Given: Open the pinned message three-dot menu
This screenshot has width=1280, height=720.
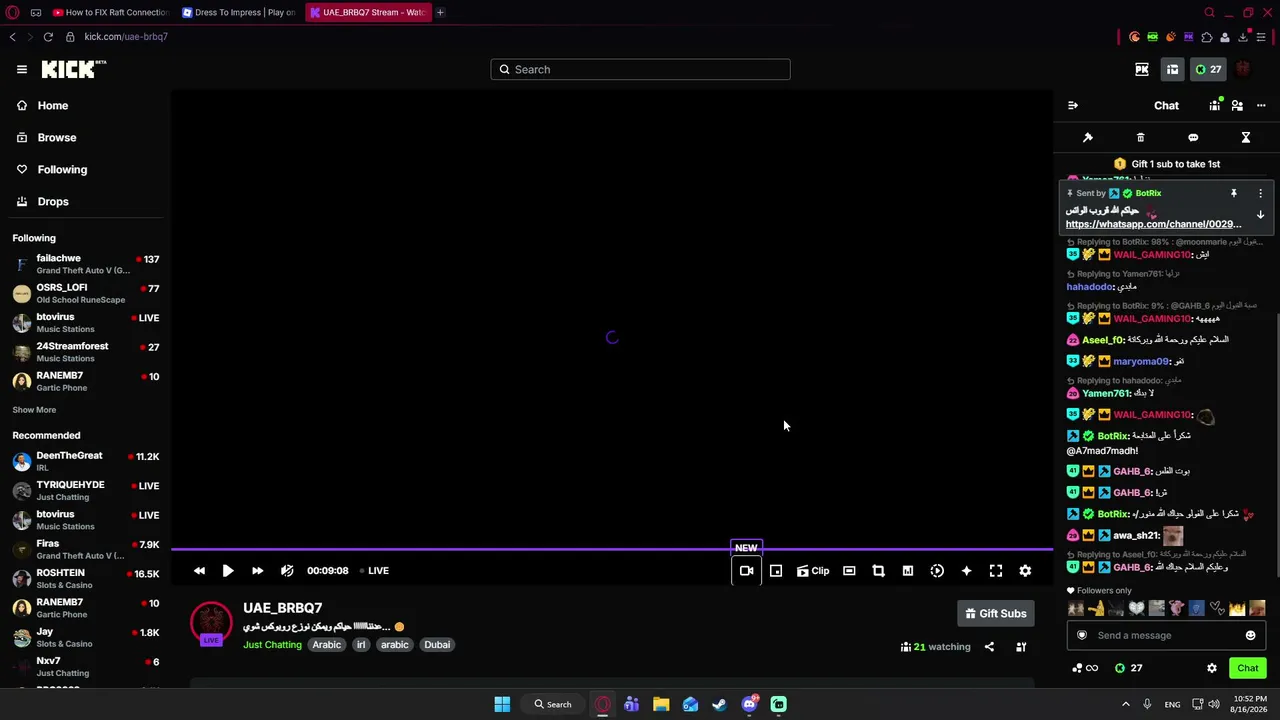Looking at the screenshot, I should (x=1260, y=193).
